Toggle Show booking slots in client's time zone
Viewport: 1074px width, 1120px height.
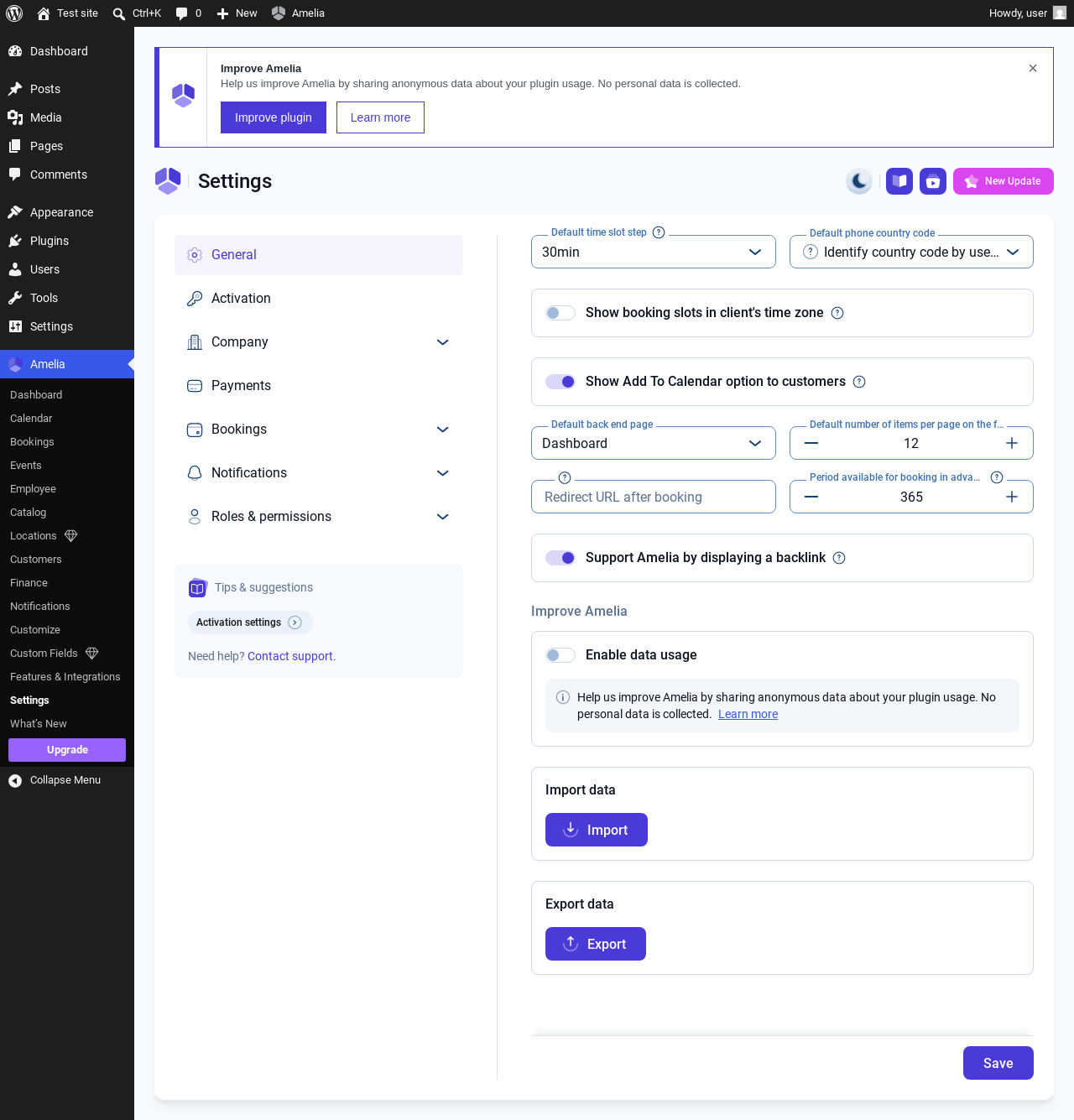tap(560, 313)
